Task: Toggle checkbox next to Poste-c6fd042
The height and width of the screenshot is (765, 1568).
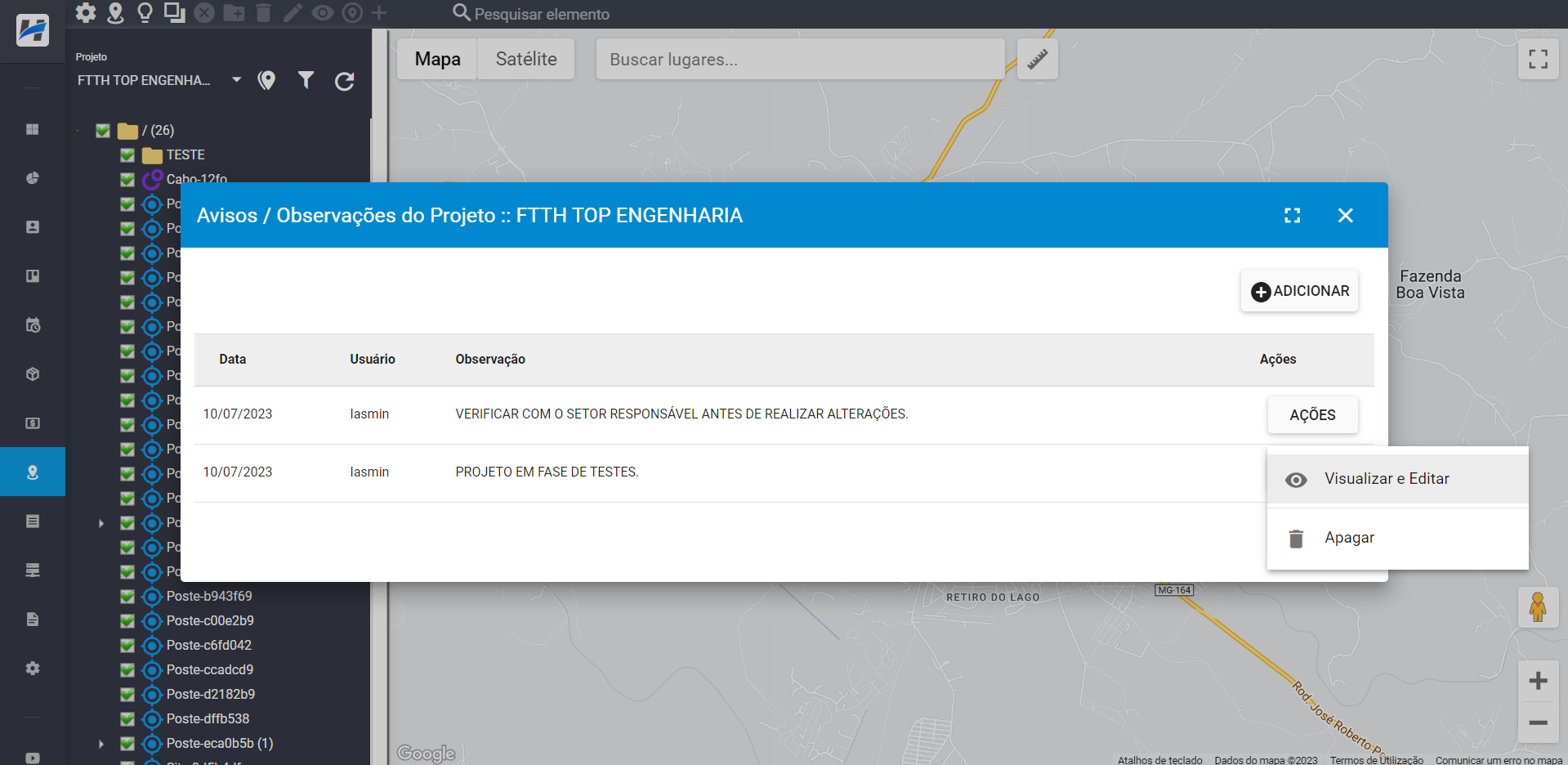Action: pyautogui.click(x=127, y=646)
